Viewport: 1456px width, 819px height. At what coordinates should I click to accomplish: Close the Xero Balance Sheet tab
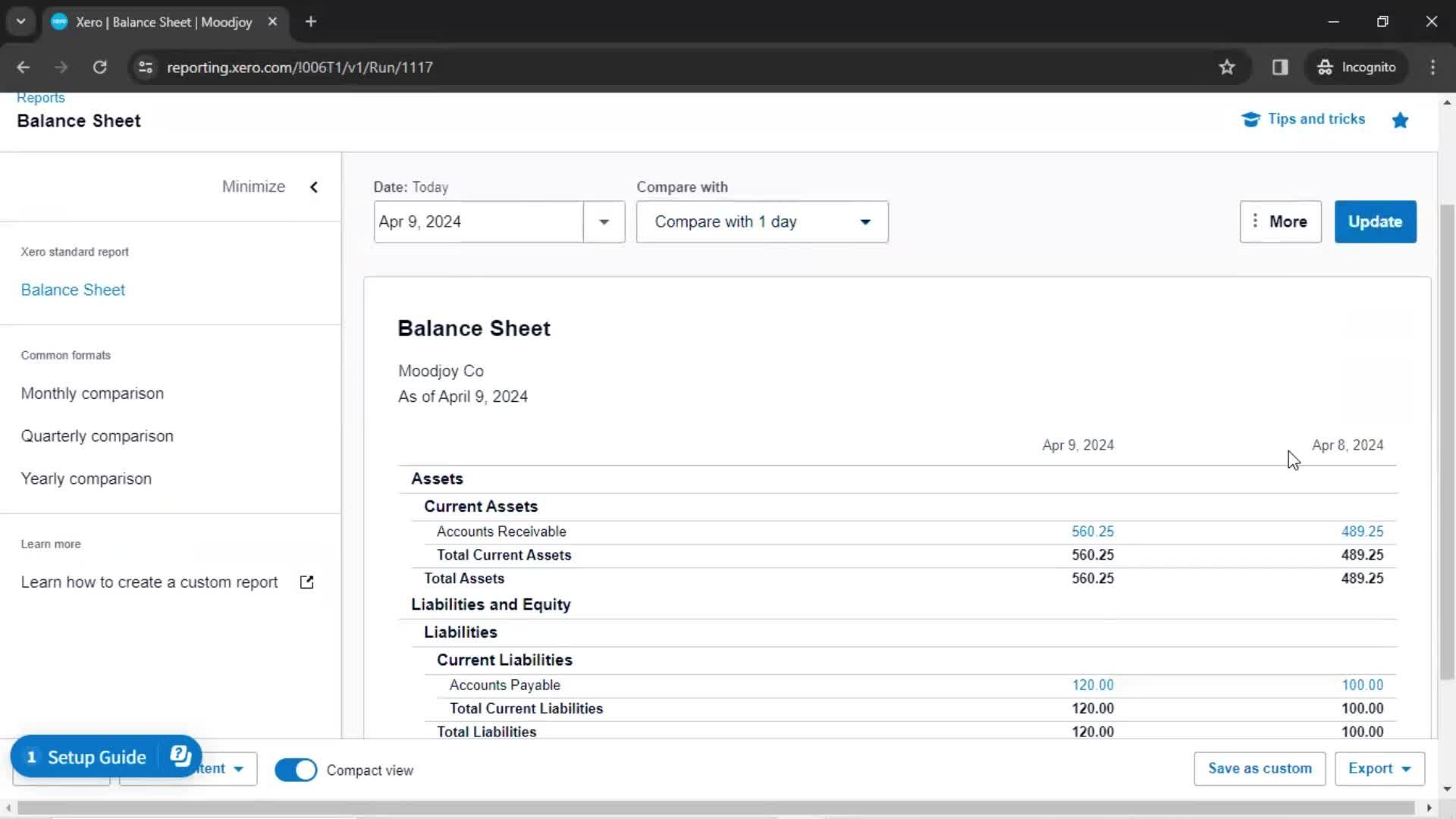tap(272, 21)
